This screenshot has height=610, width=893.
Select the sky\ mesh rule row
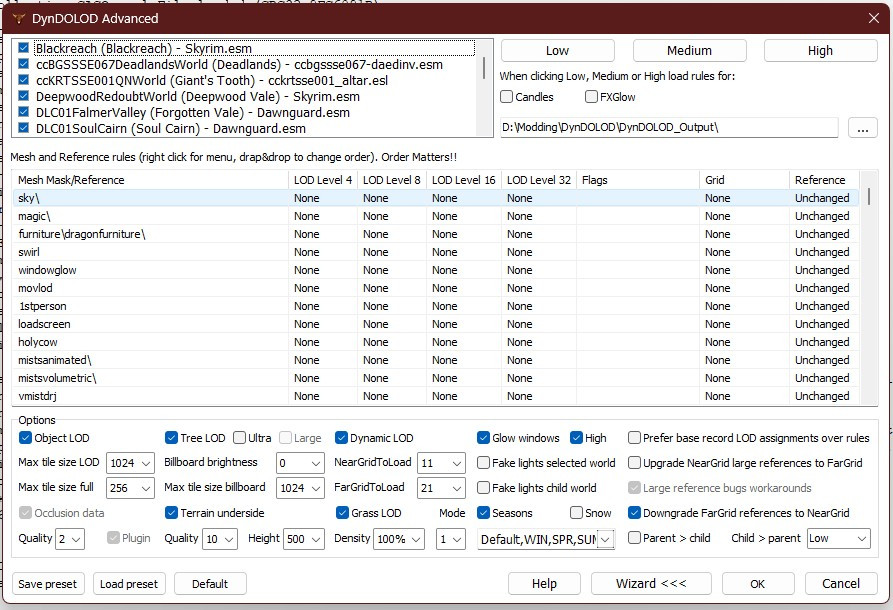[x=436, y=198]
